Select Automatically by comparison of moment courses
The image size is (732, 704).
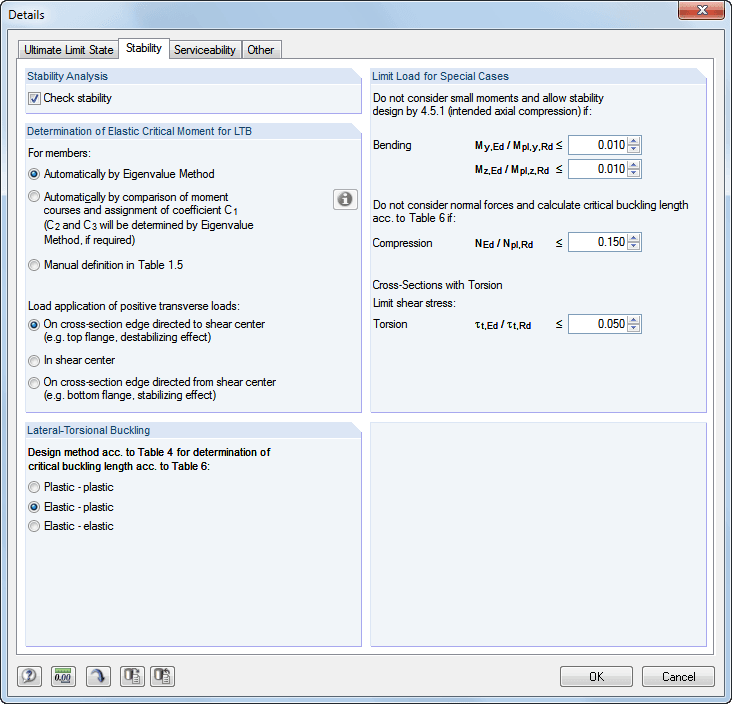tap(34, 196)
